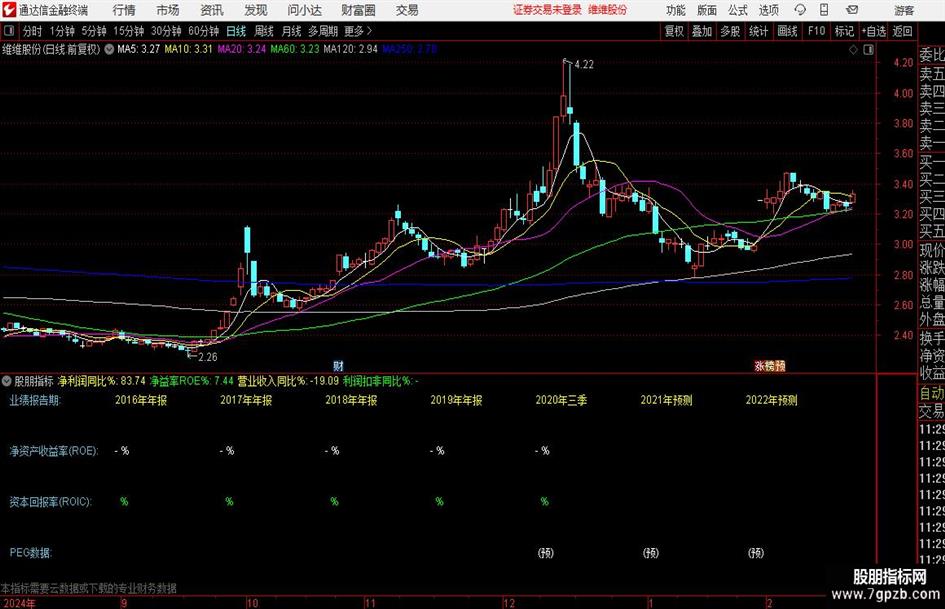945x609 pixels.
Task: Expand 股朋指标 indicator dropdown arrow
Action: [x=7, y=381]
